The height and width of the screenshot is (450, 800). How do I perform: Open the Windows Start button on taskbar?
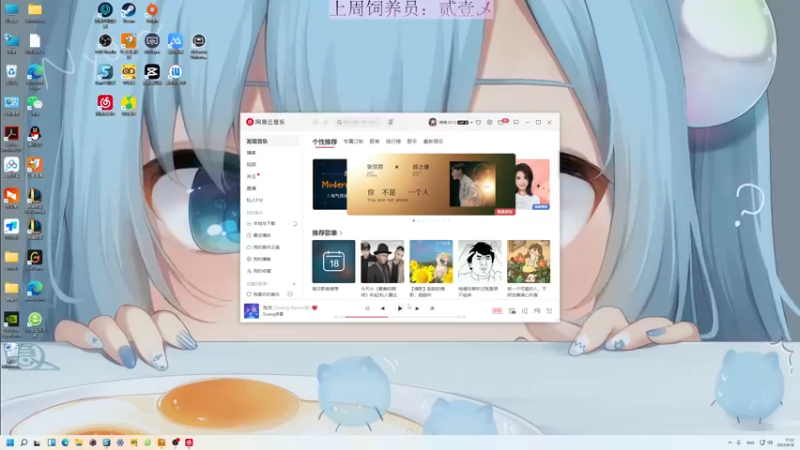tap(10, 442)
